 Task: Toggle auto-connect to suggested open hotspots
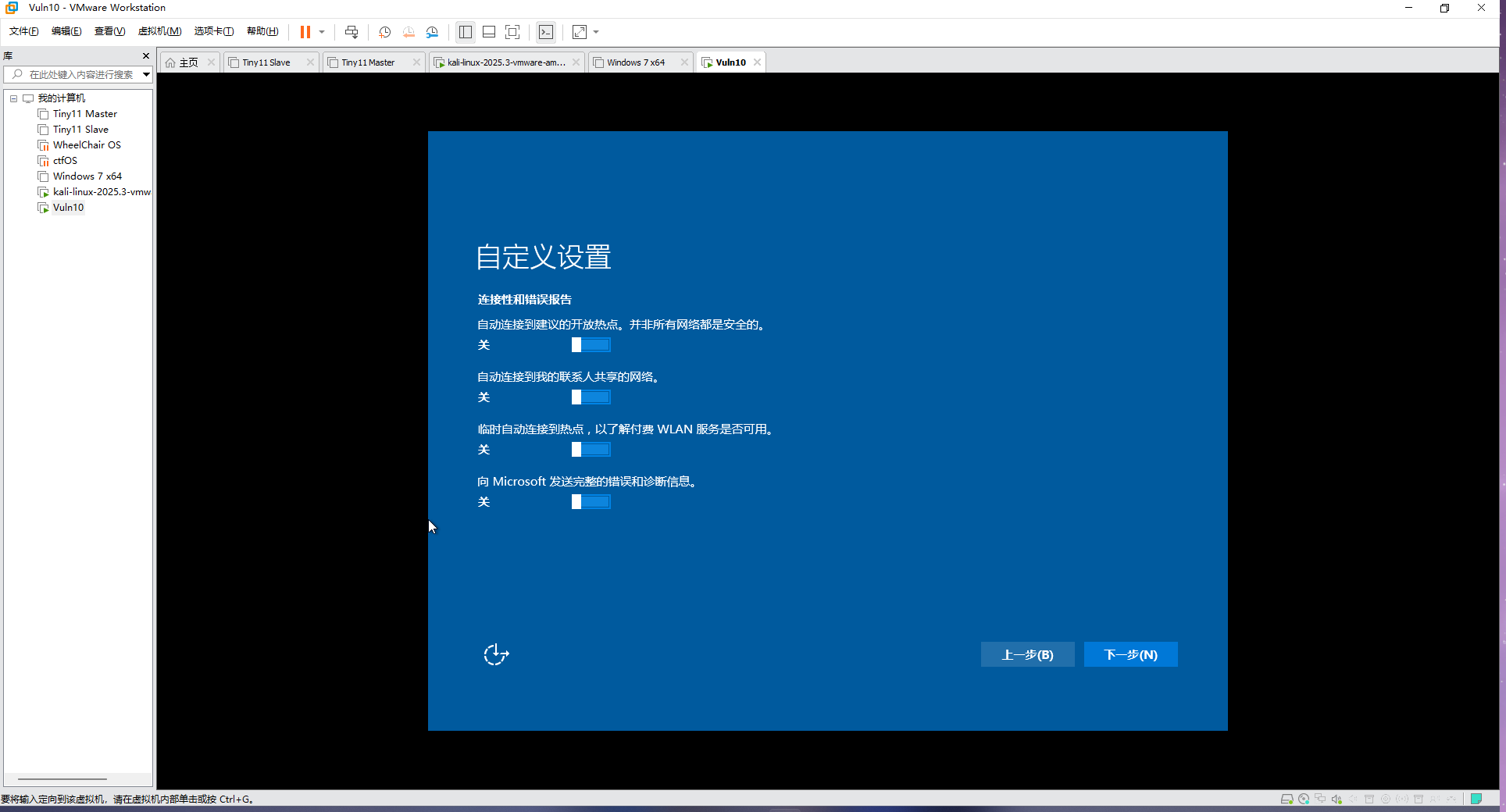(x=591, y=345)
